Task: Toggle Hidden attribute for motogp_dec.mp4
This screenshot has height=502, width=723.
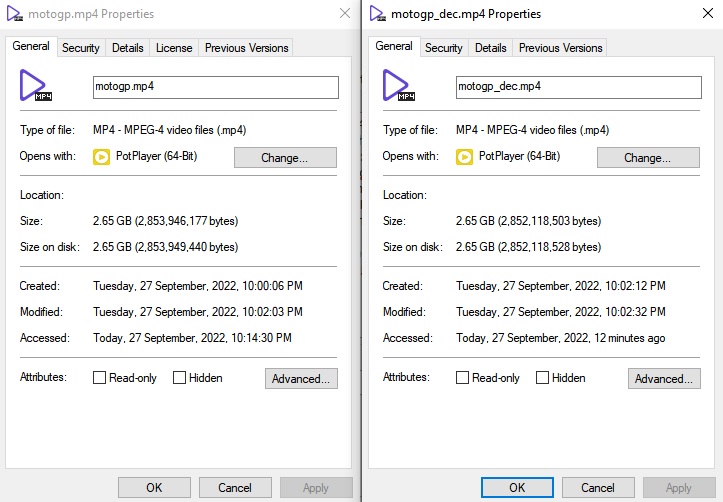Action: (543, 378)
